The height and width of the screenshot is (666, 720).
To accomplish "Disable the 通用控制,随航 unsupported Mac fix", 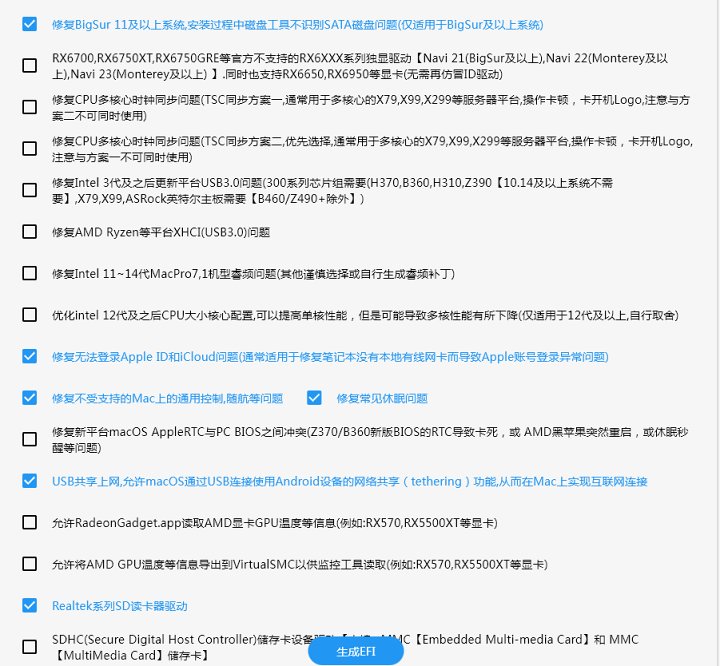I will (x=29, y=398).
